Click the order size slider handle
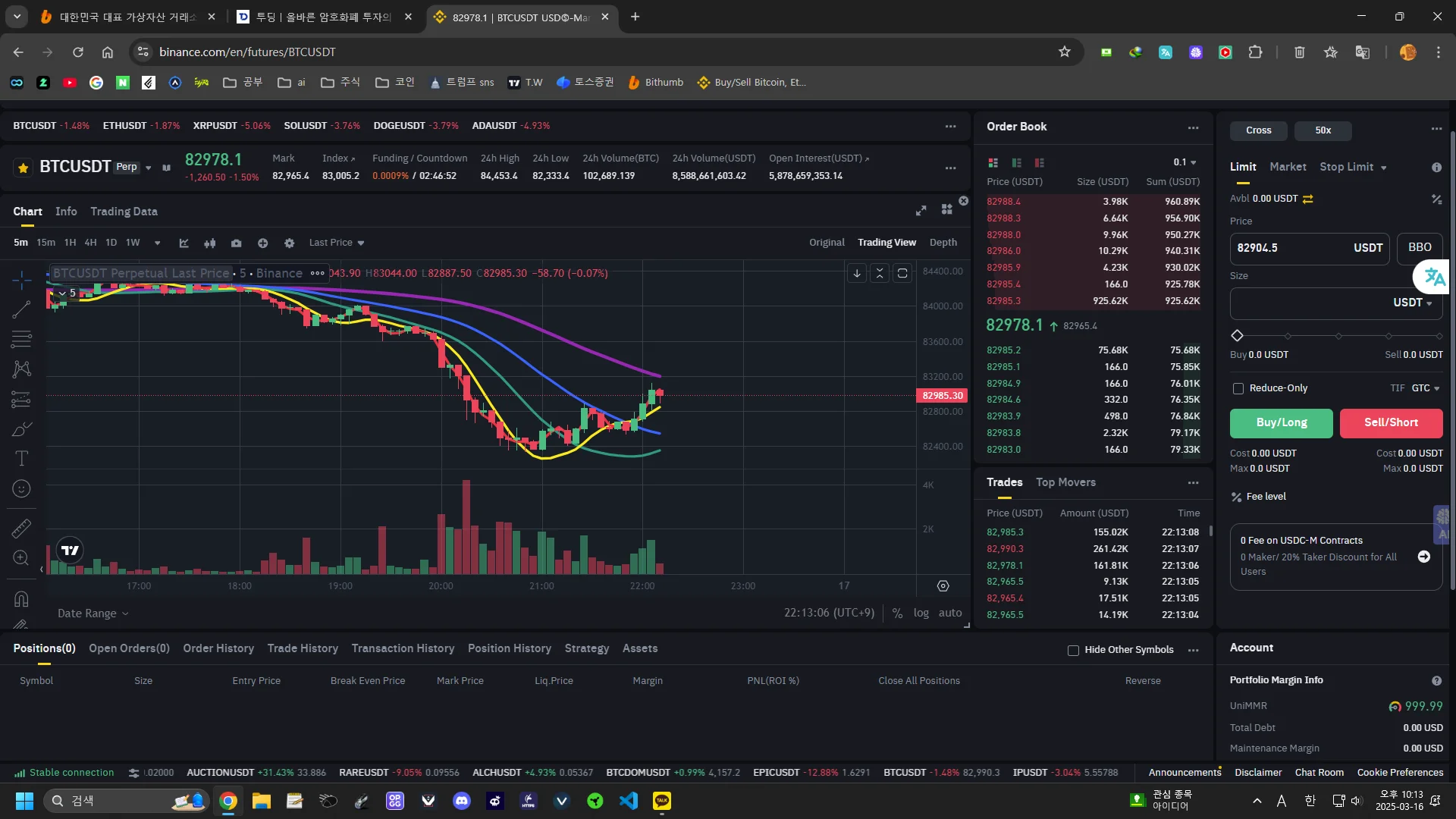 pos(1238,335)
